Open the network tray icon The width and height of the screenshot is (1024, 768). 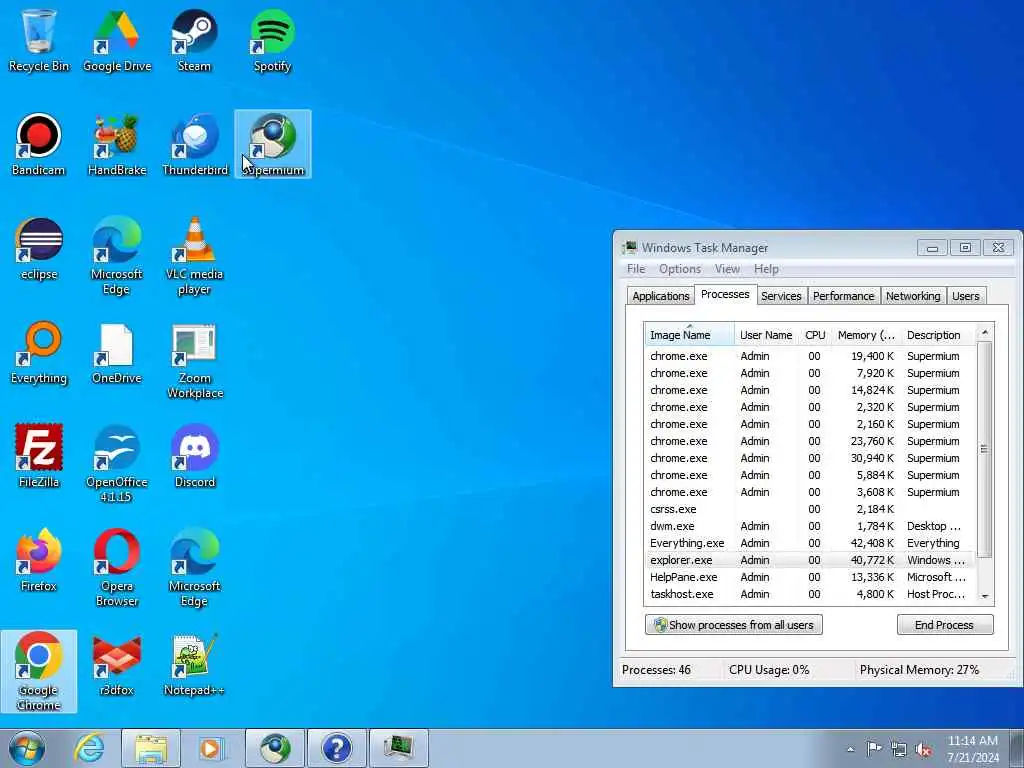(x=899, y=749)
